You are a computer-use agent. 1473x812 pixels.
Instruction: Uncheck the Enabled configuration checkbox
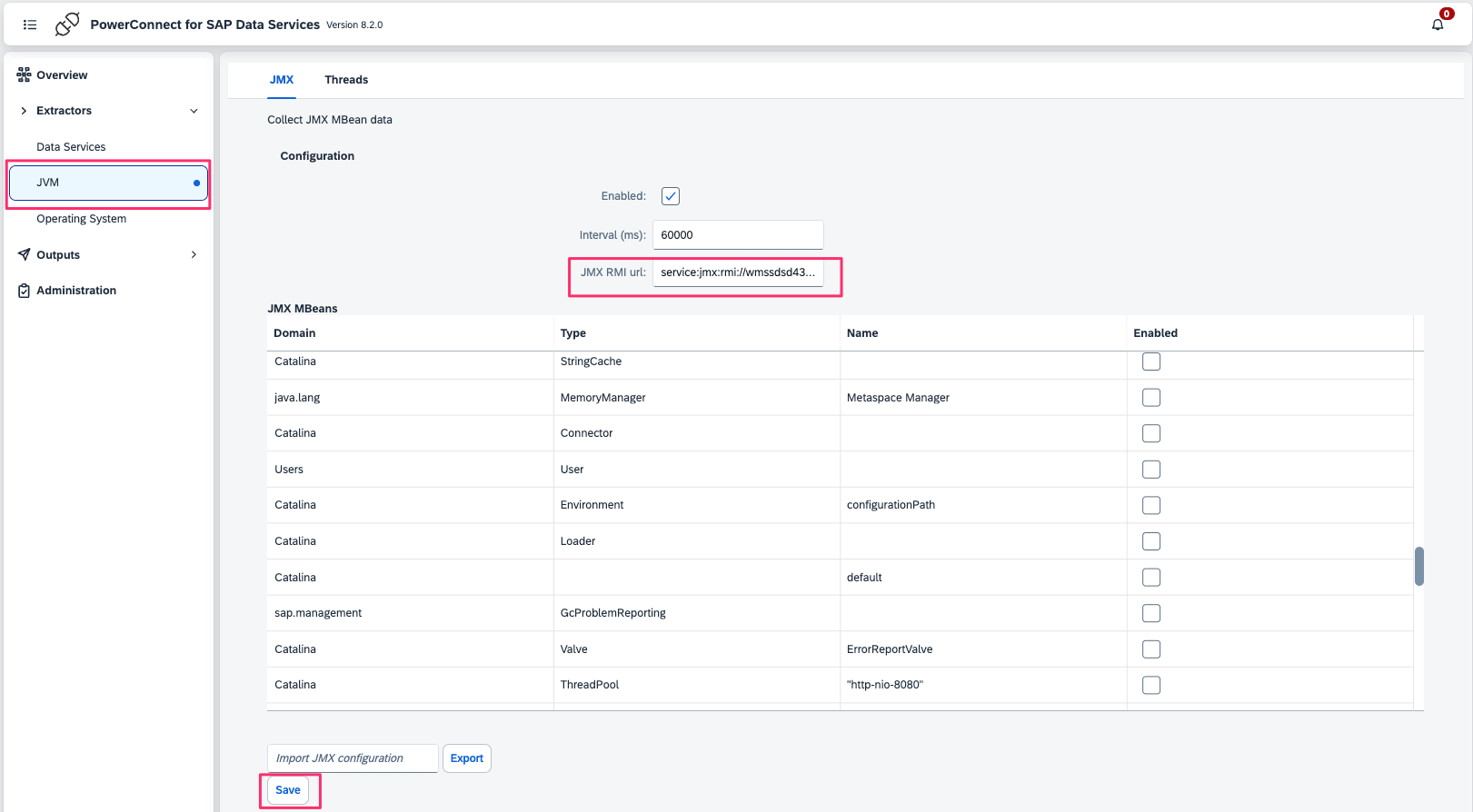click(x=671, y=196)
